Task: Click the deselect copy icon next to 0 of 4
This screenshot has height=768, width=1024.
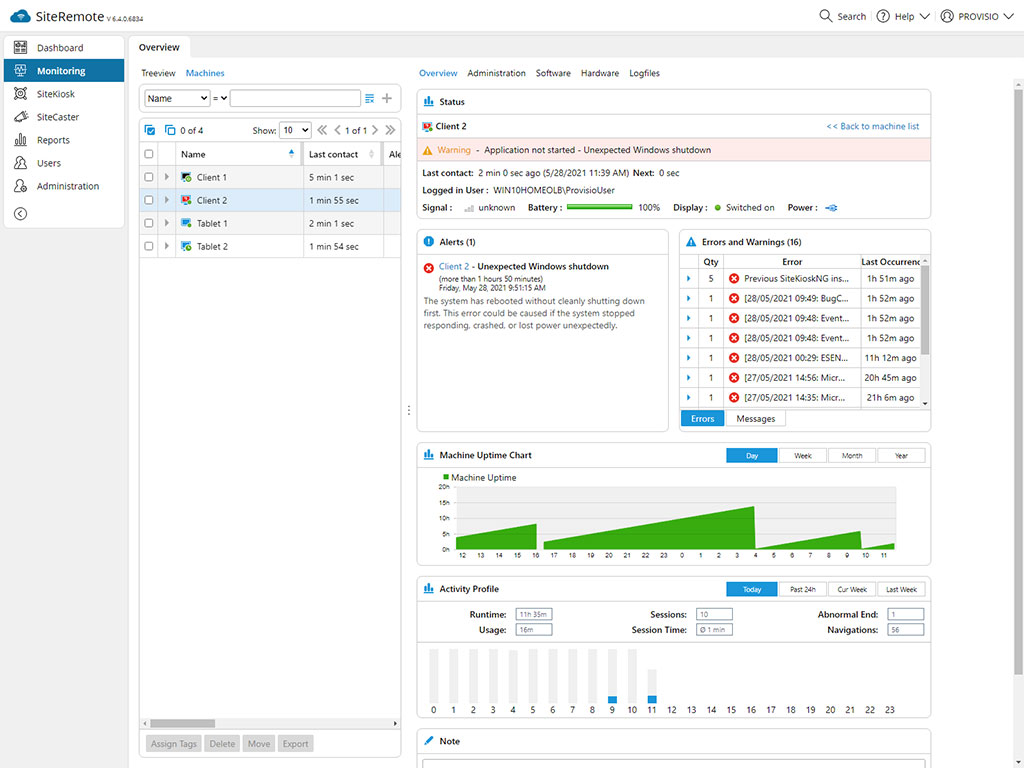Action: pos(170,130)
